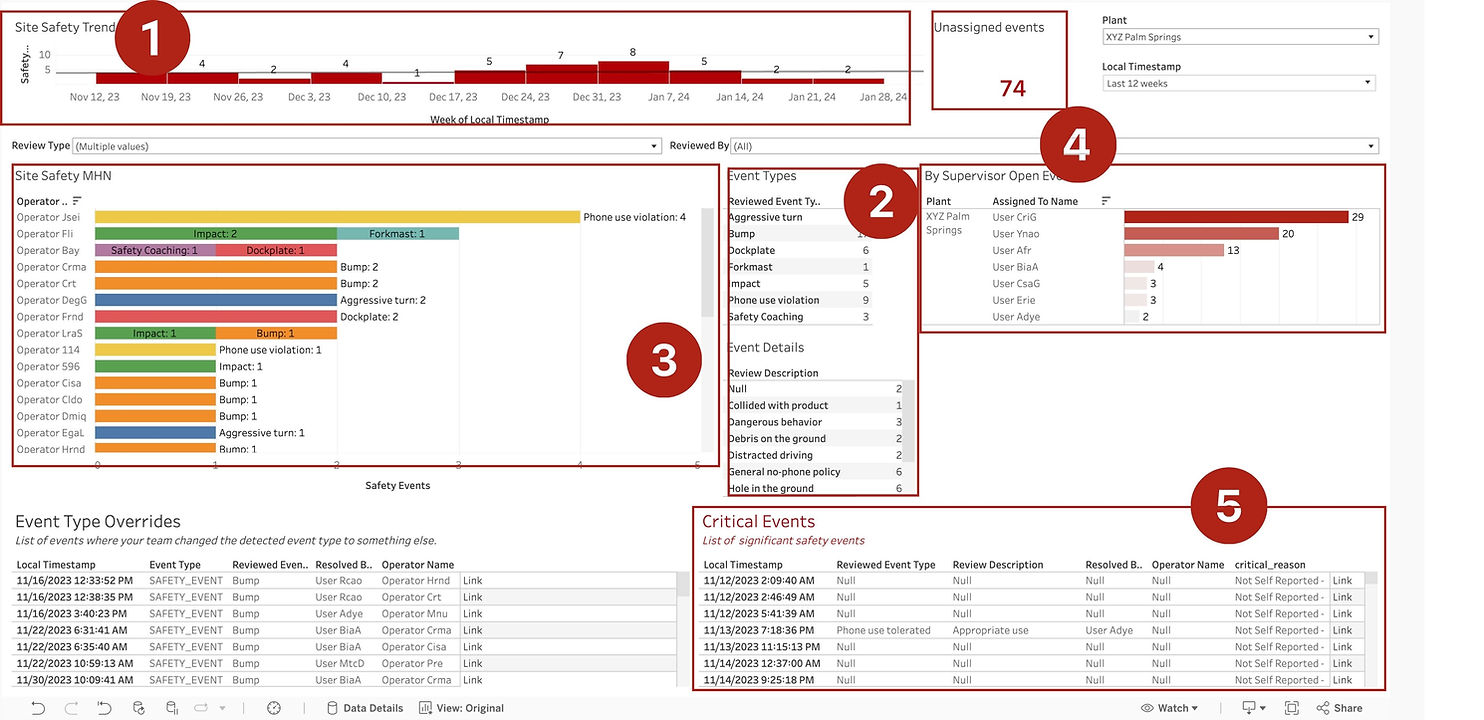Click the Share icon button
The height and width of the screenshot is (720, 1484).
click(x=1340, y=708)
